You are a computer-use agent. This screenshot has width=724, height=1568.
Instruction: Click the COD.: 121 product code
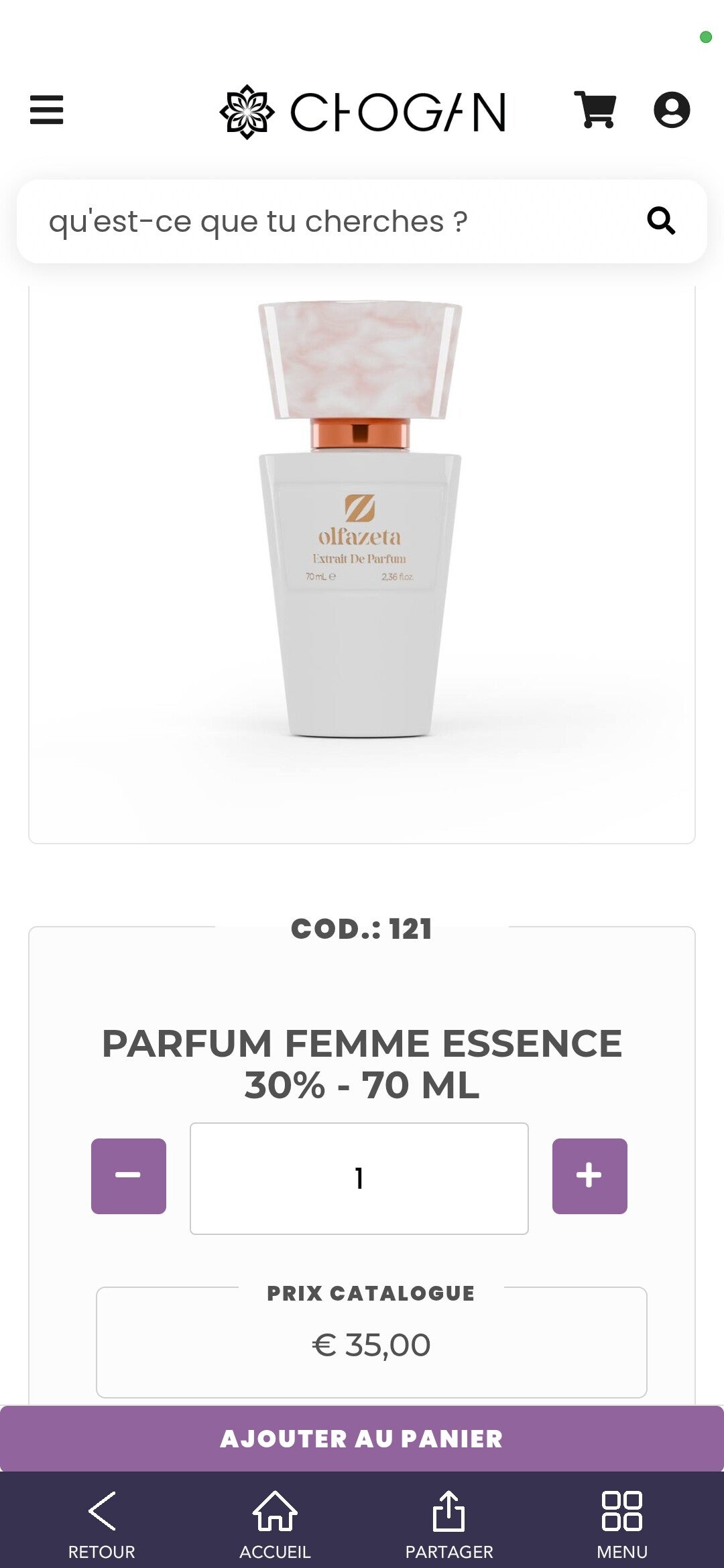pos(362,929)
